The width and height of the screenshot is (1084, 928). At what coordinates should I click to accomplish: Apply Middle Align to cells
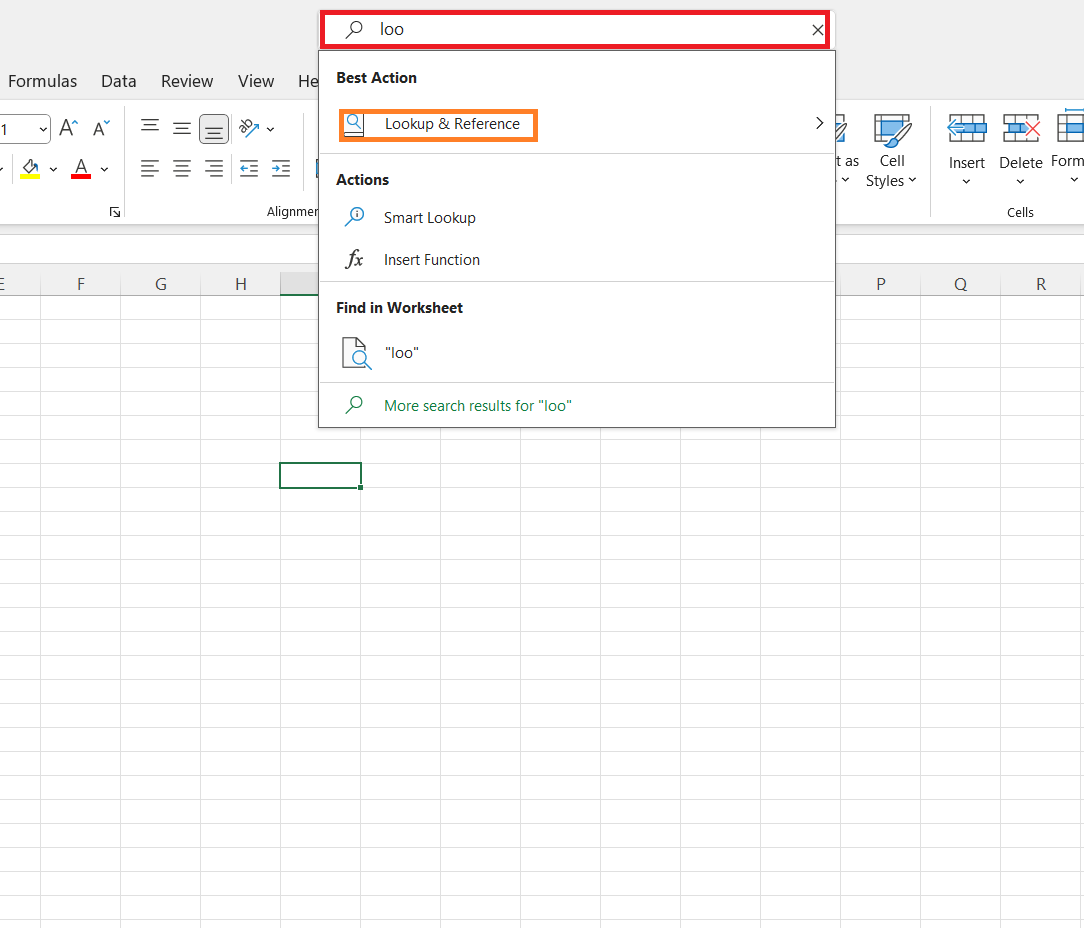(182, 128)
